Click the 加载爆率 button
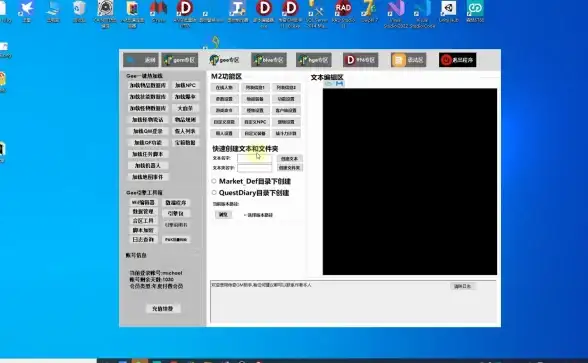The width and height of the screenshot is (588, 363). click(x=185, y=97)
